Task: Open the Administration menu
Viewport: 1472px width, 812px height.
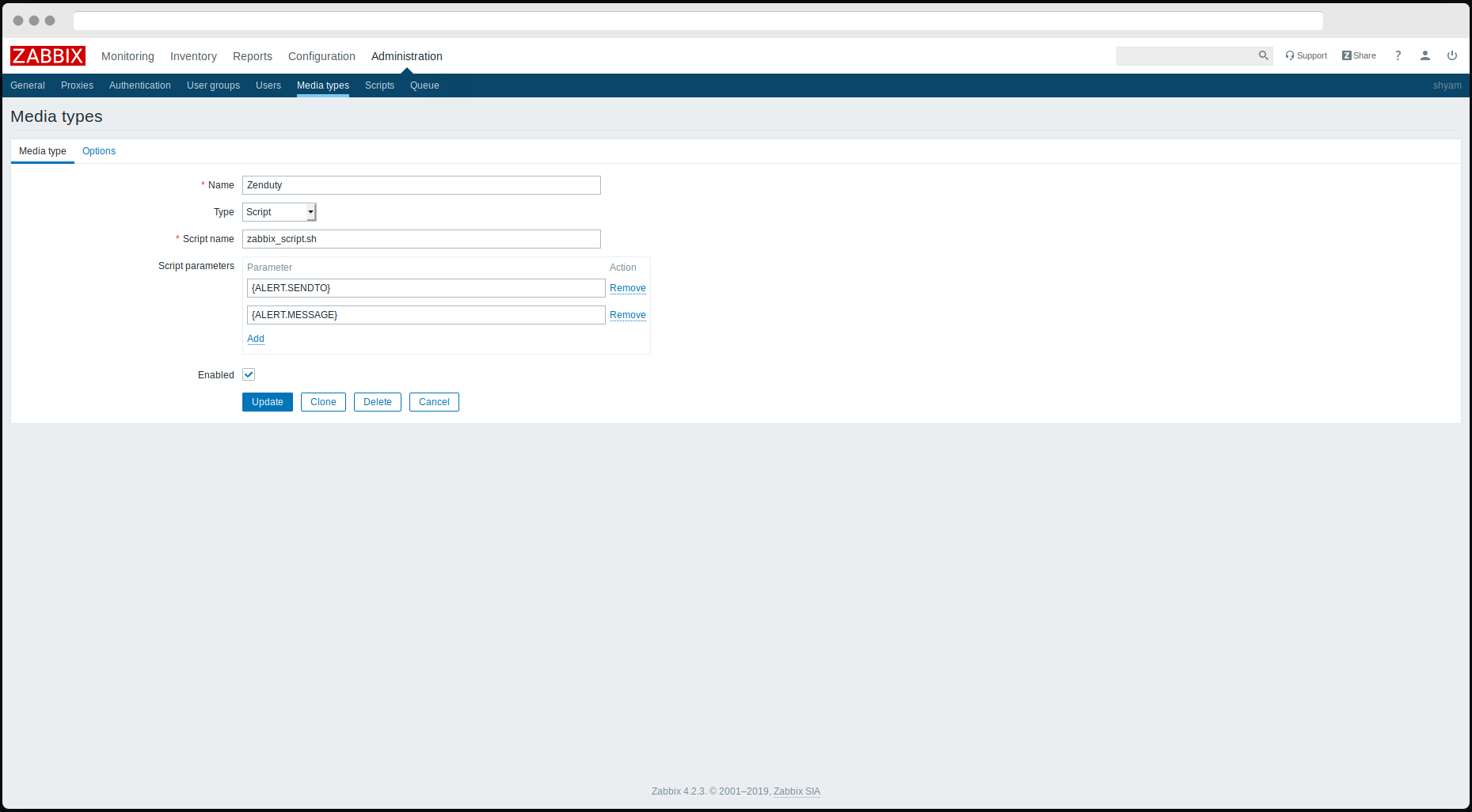Action: tap(407, 56)
